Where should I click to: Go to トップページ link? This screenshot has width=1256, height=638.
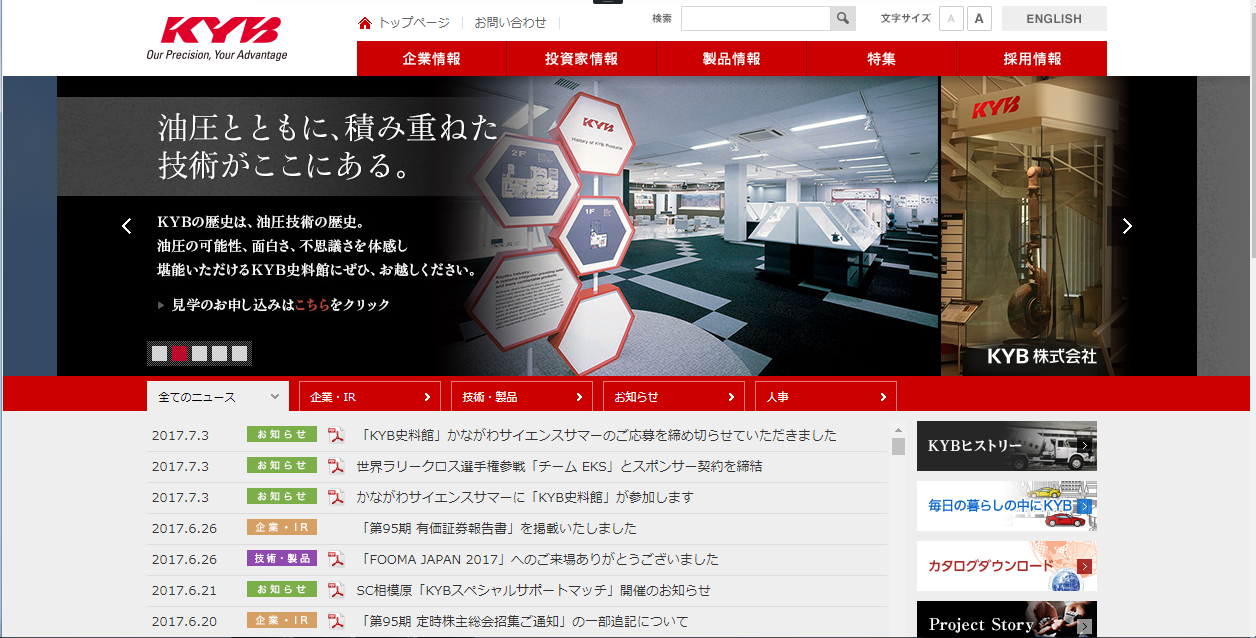pos(414,22)
